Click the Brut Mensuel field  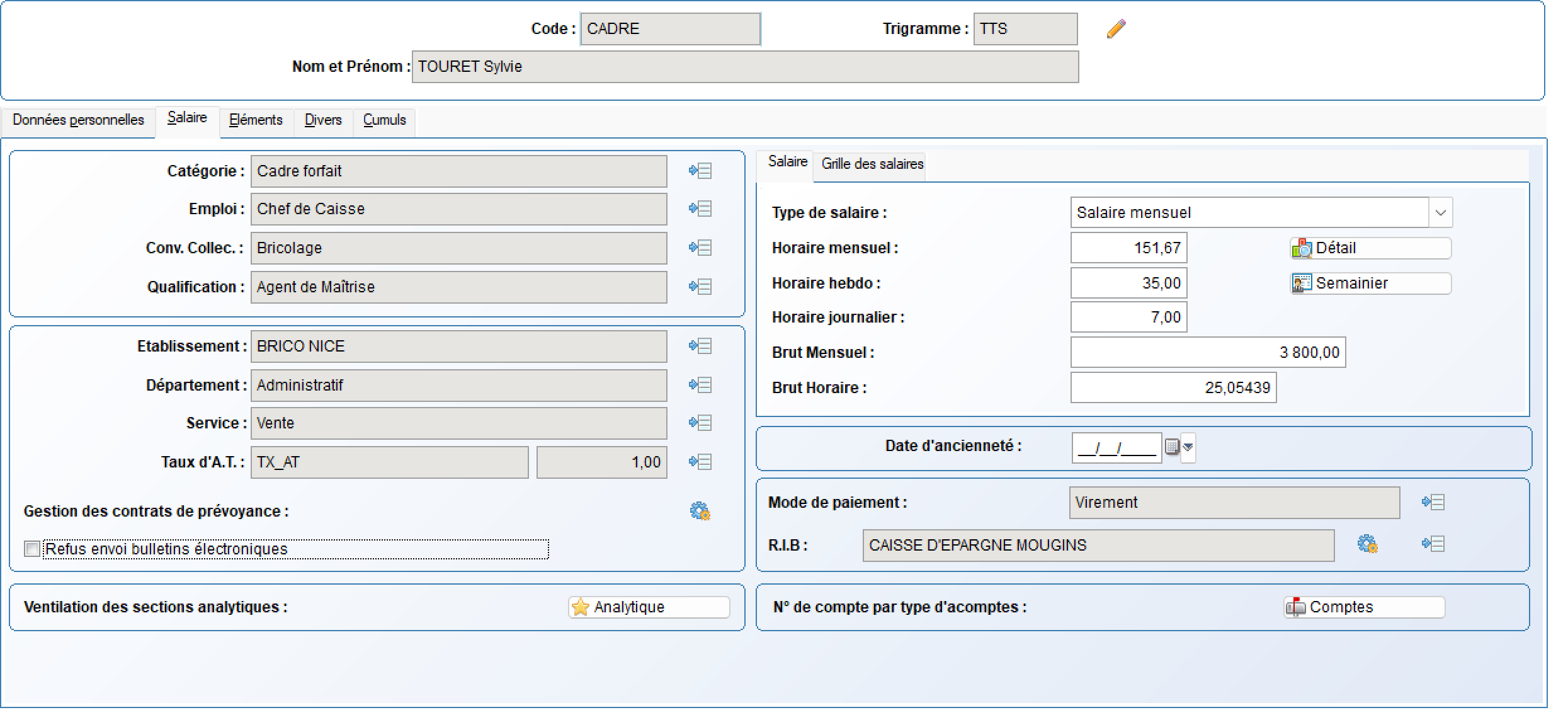point(1208,353)
